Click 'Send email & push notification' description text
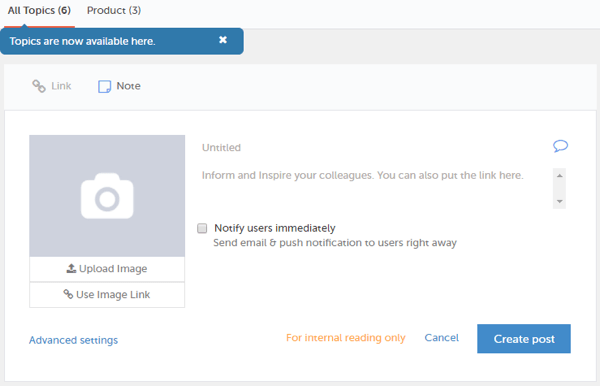This screenshot has width=600, height=386. 335,243
